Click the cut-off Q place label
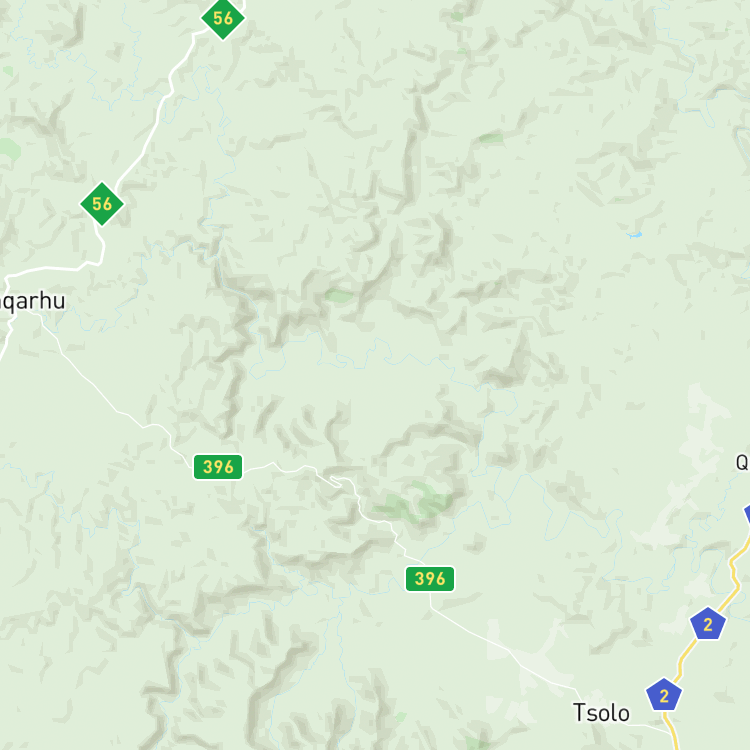Screen dimensions: 750x750 (x=742, y=463)
